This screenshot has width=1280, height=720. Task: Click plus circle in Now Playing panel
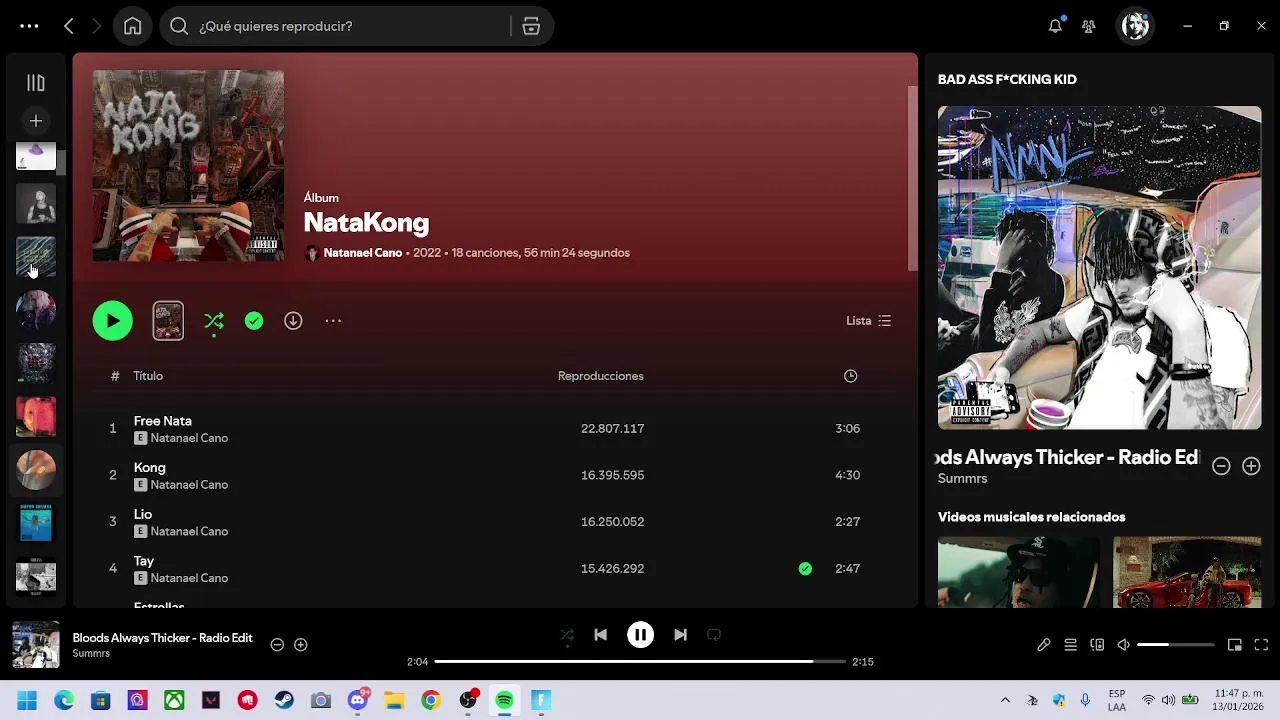click(1251, 466)
